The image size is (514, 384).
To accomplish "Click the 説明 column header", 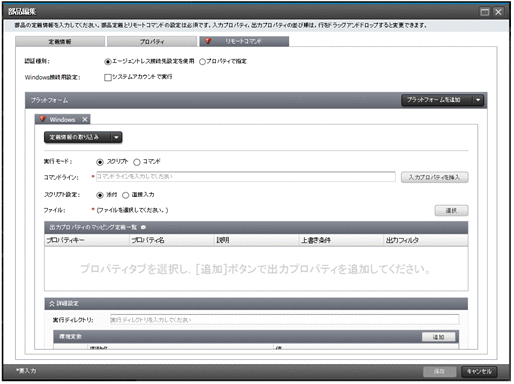I will (256, 240).
